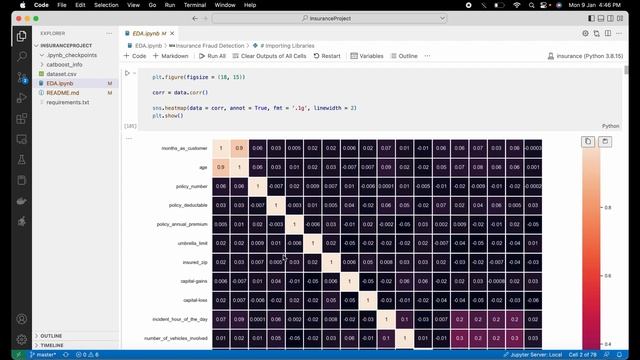
Task: Open Explorer more actions ellipsis
Action: click(x=109, y=33)
